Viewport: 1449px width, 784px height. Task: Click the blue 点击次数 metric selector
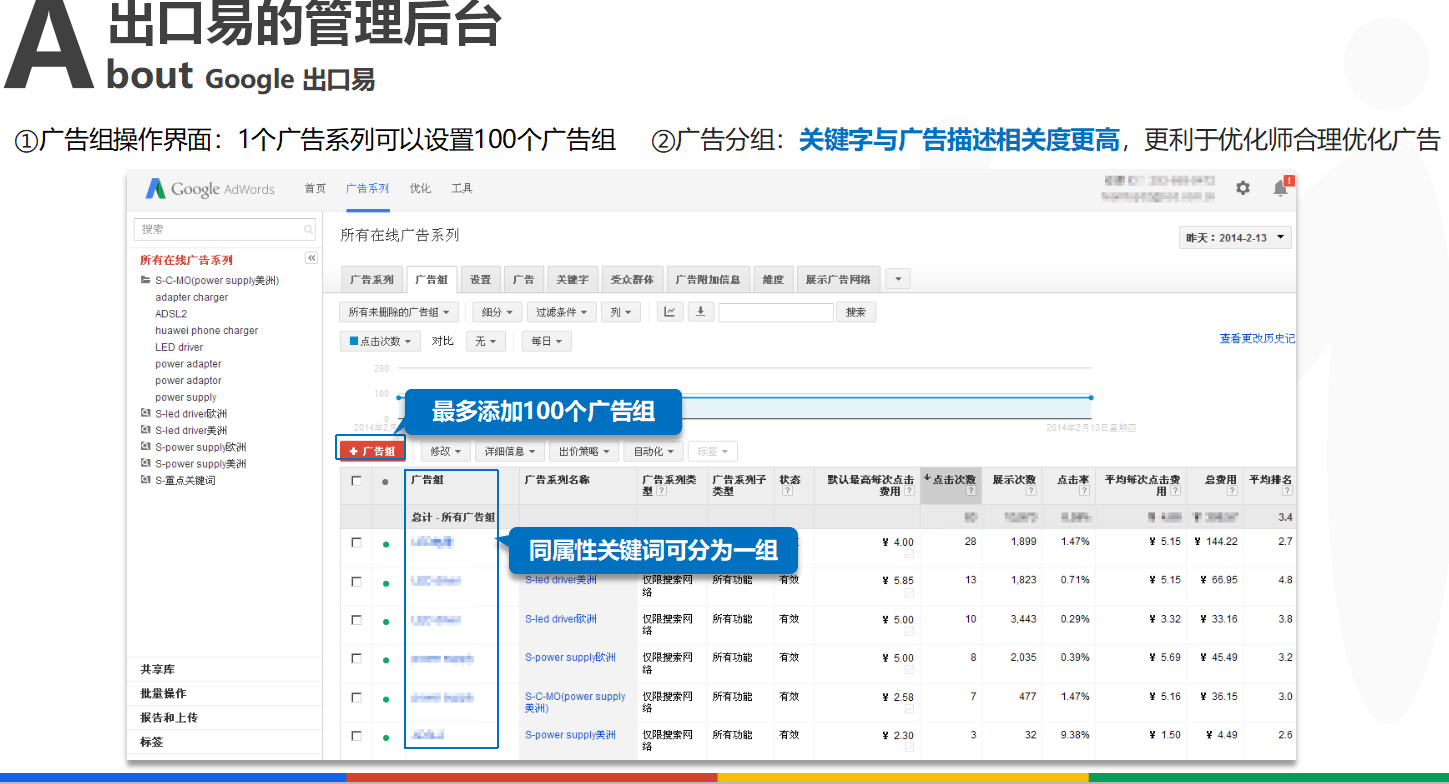pos(380,341)
